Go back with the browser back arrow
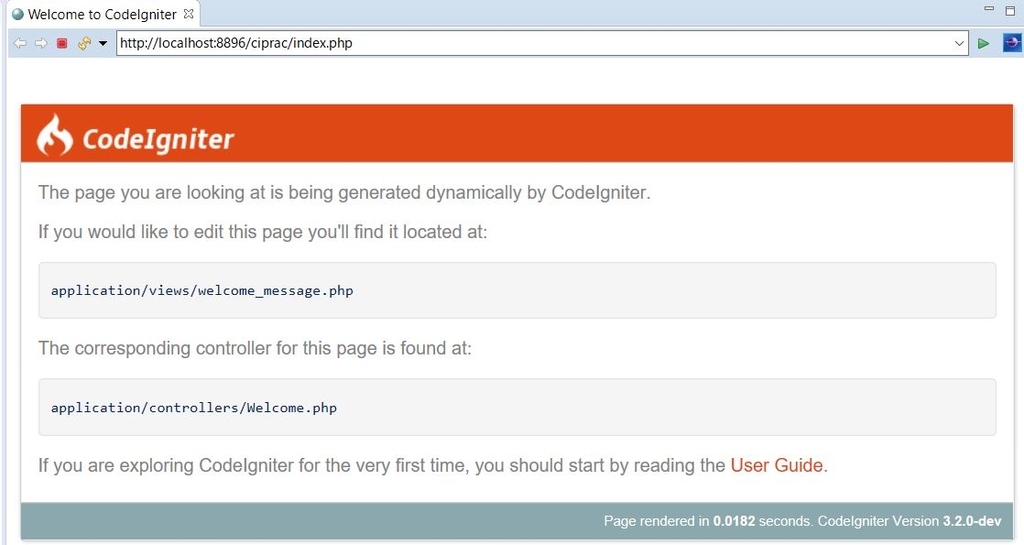1024x545 pixels. tap(20, 43)
